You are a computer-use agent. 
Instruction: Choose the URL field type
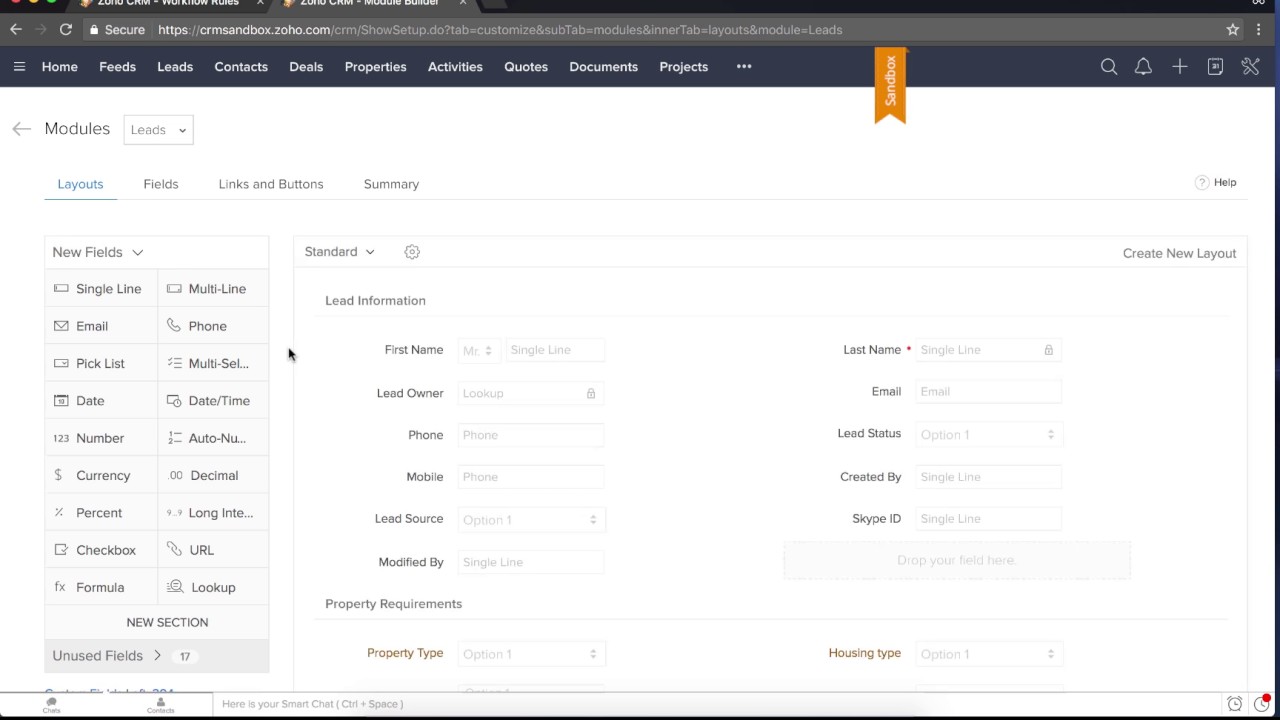tap(214, 550)
